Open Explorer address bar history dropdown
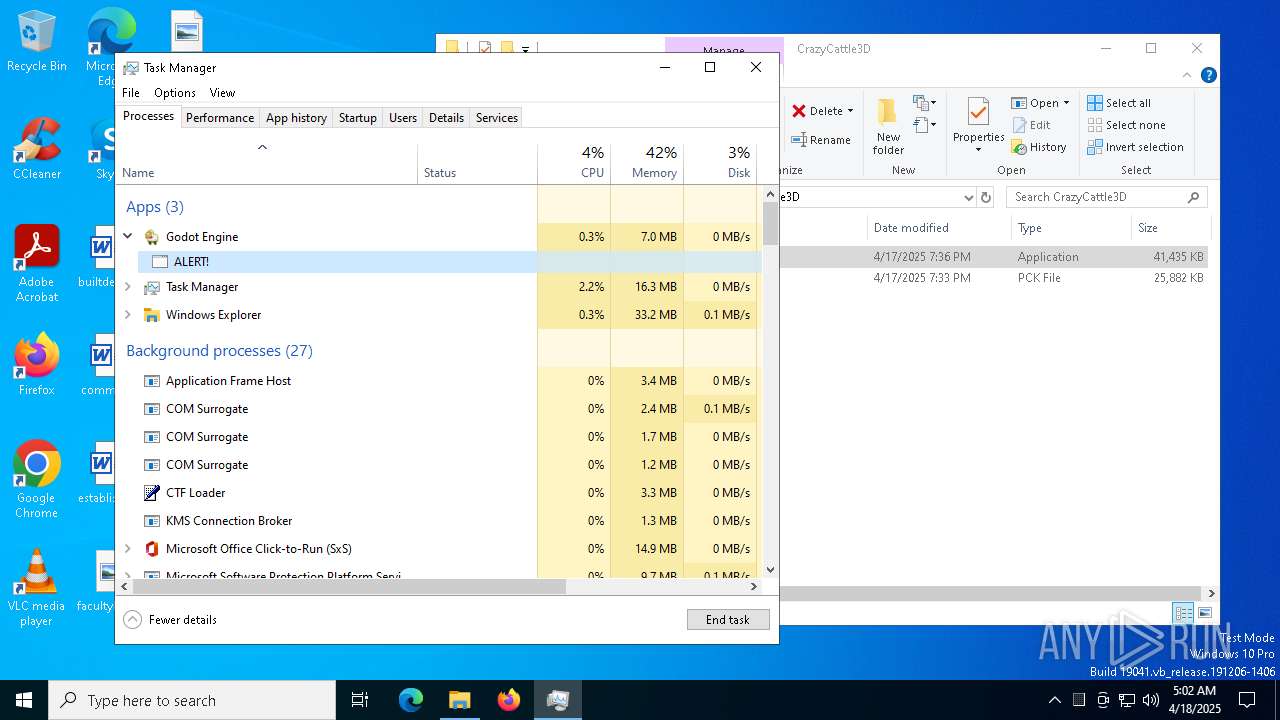Screen dimensions: 1280x720 pyautogui.click(x=968, y=197)
